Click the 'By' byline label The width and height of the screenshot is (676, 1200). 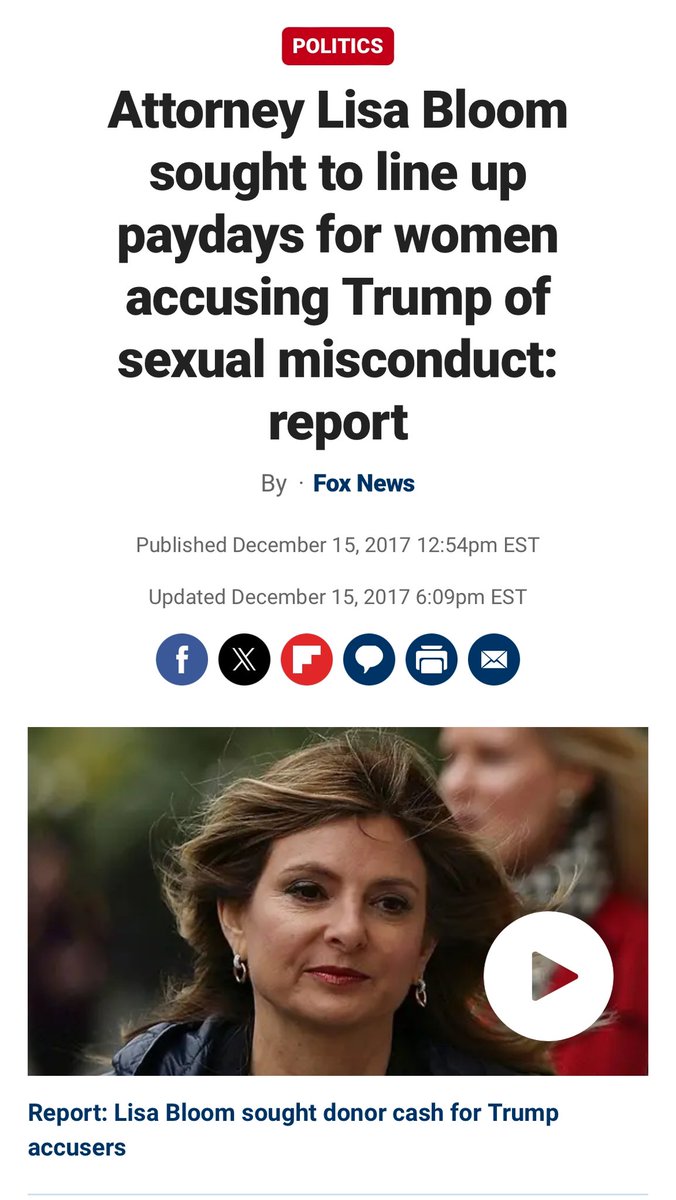[x=273, y=484]
